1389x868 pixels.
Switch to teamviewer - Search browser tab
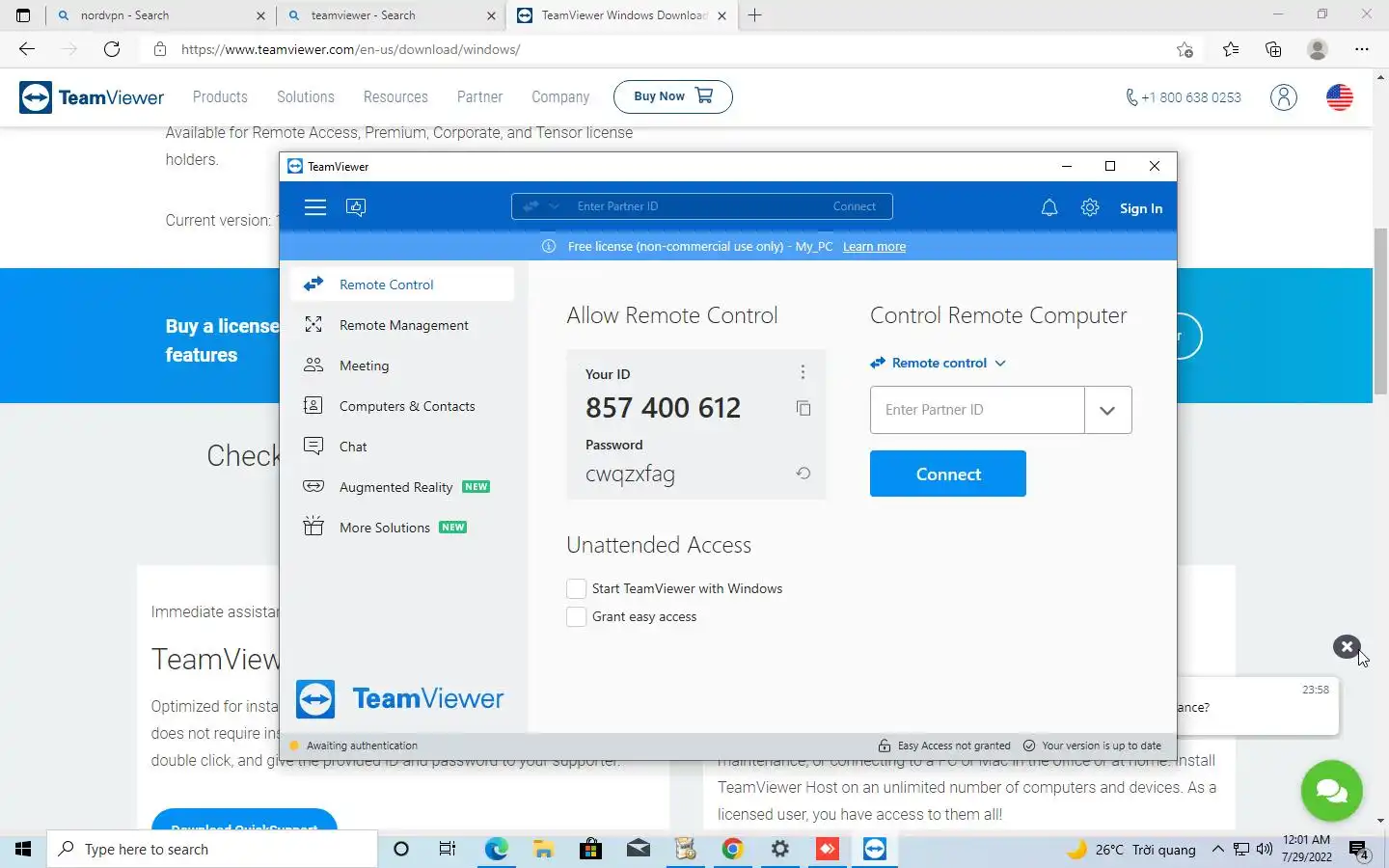tap(390, 15)
